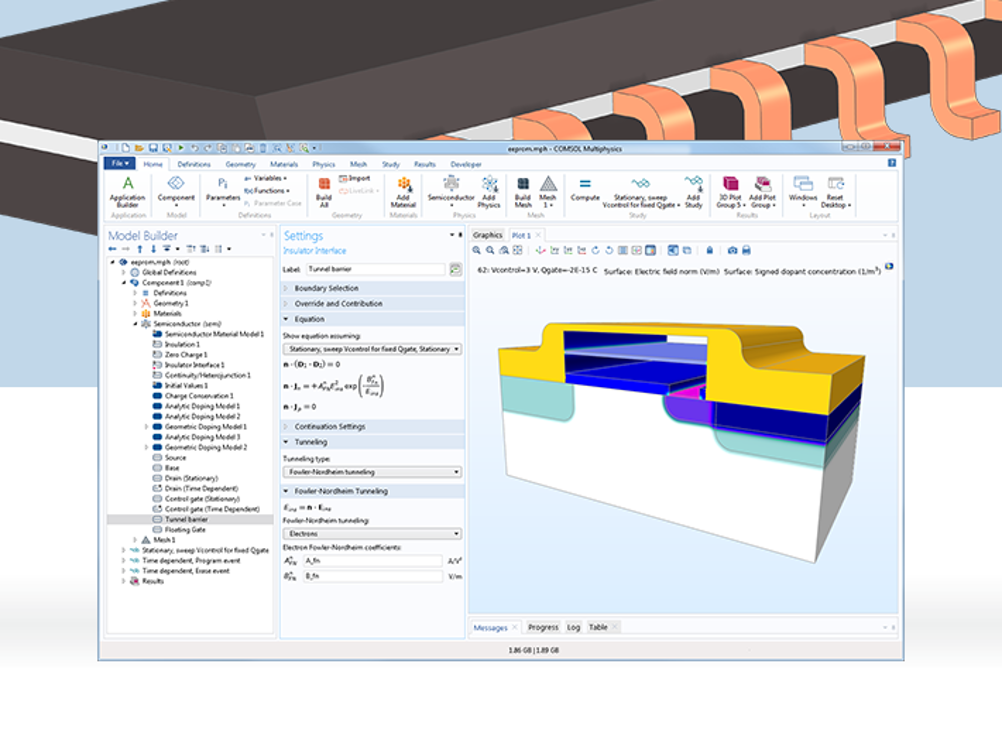Click the Move Up arrow in Model Builder
The height and width of the screenshot is (738, 1002).
click(140, 249)
